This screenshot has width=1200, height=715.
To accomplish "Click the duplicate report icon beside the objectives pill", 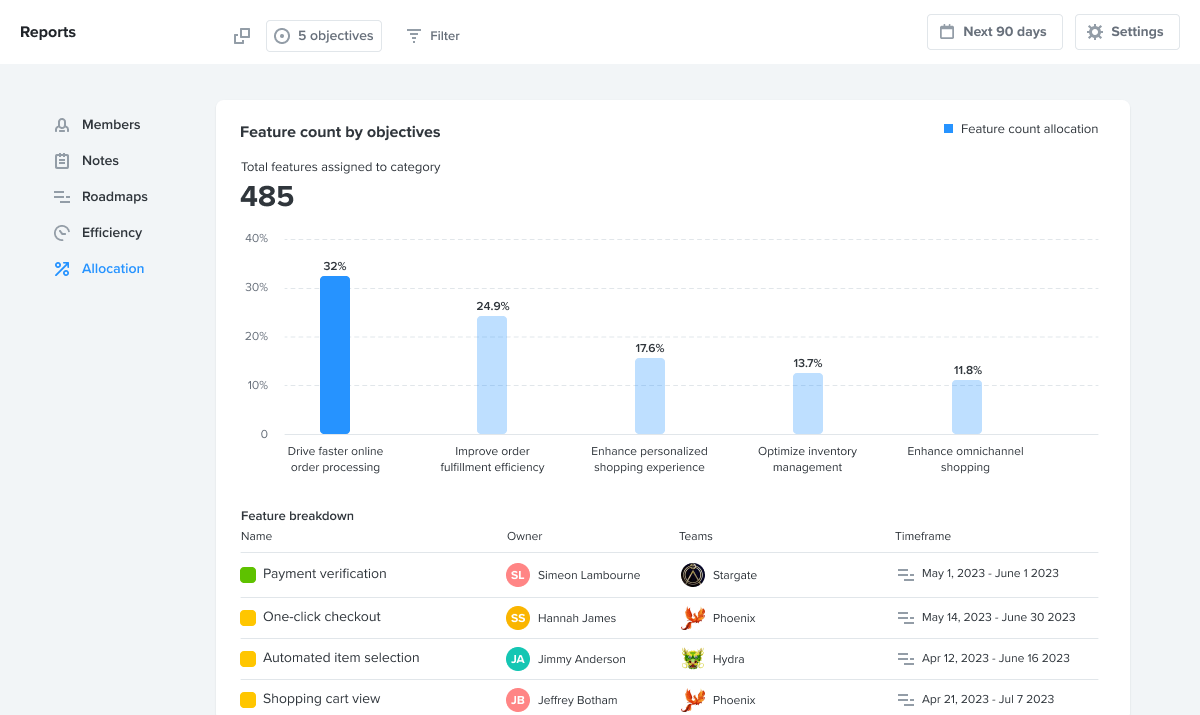I will pyautogui.click(x=241, y=35).
